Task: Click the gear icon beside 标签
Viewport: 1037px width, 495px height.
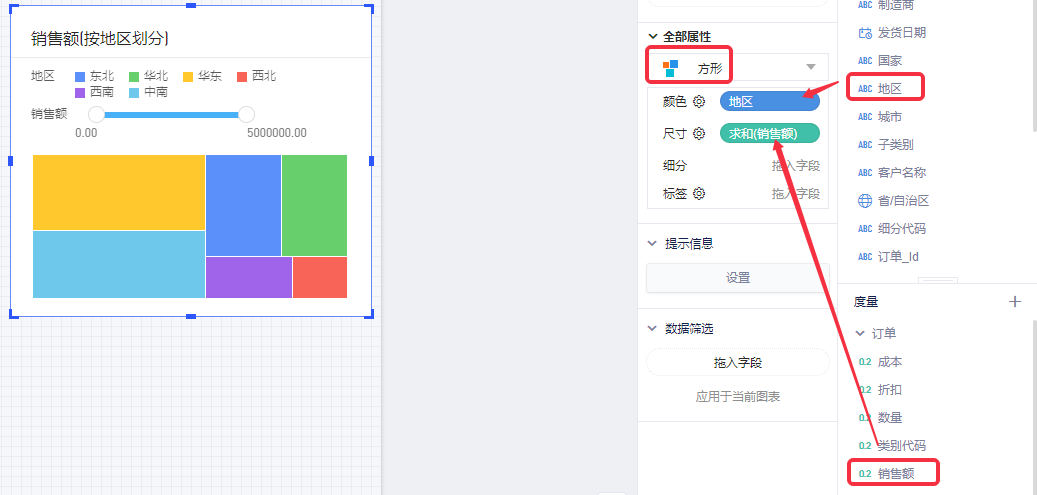Action: coord(699,194)
